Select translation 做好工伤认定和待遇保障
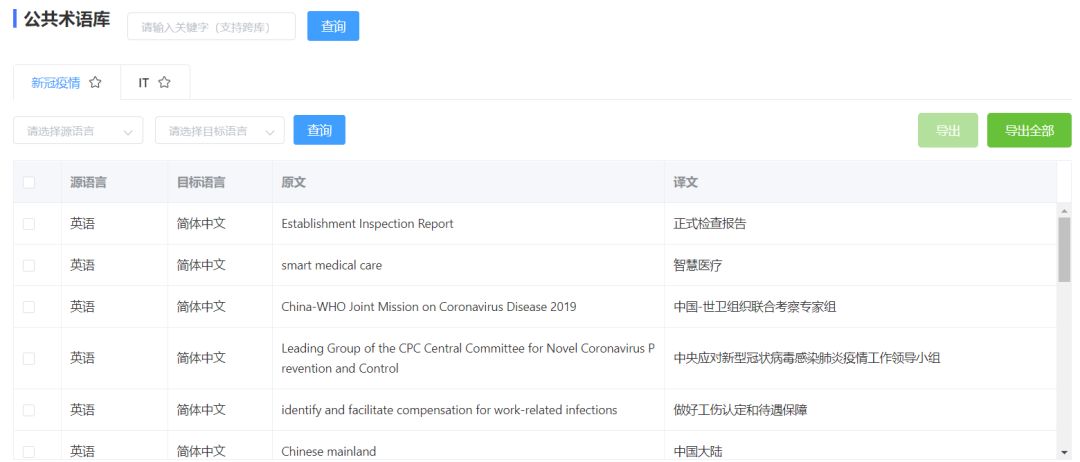Image resolution: width=1080 pixels, height=462 pixels. click(740, 410)
